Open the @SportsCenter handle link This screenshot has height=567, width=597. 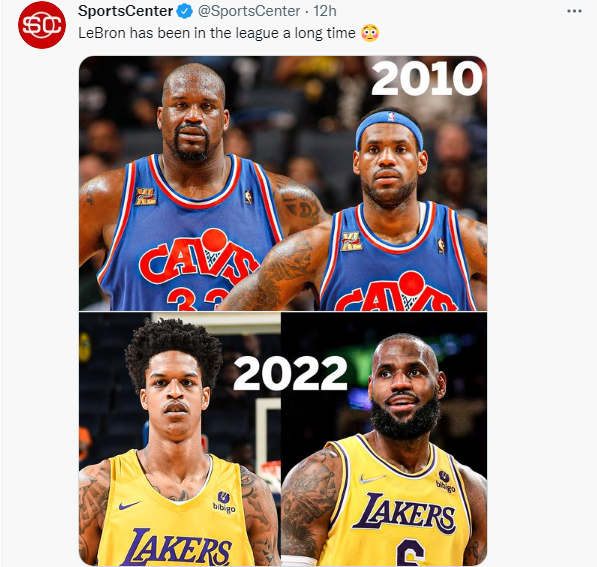point(249,11)
